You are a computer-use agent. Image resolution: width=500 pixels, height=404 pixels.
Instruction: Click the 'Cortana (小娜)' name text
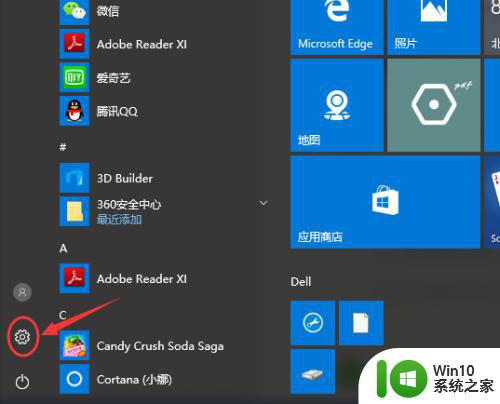(134, 380)
